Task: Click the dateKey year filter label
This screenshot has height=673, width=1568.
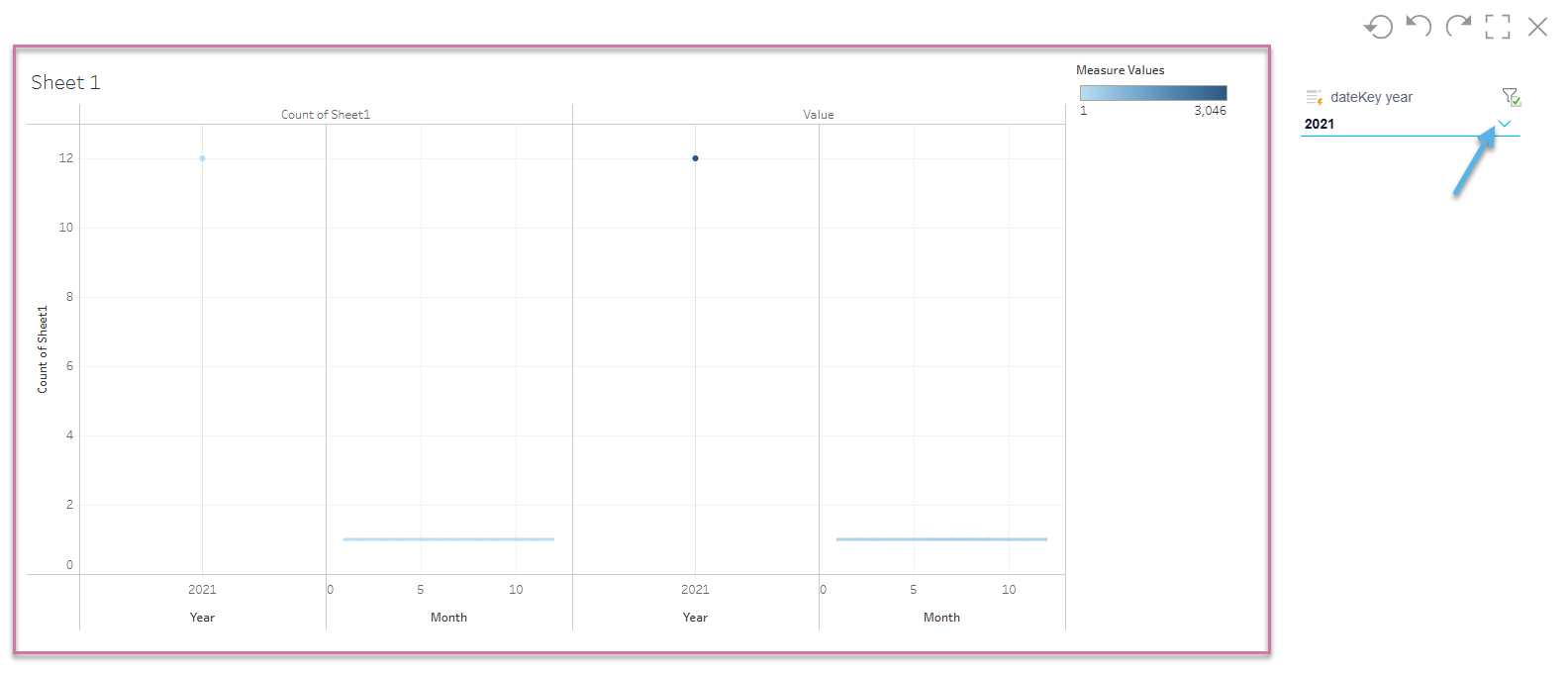Action: [x=1371, y=97]
